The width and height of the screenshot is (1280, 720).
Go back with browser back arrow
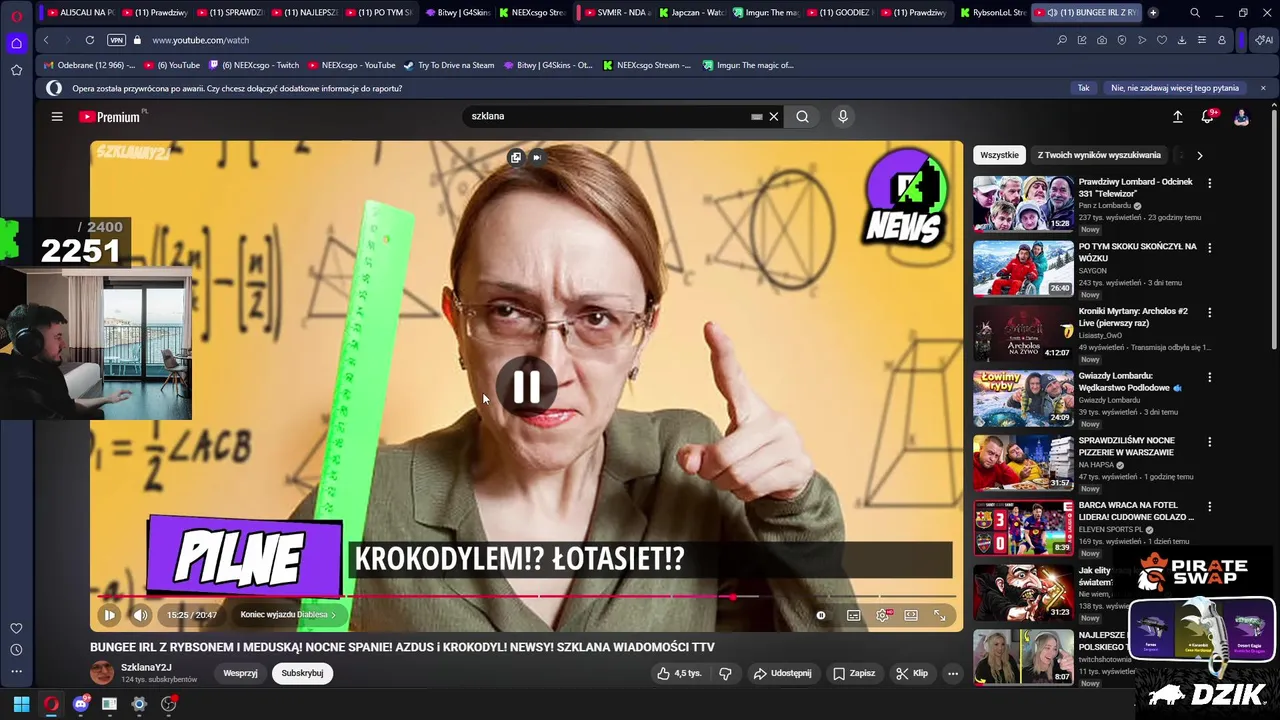(x=46, y=40)
